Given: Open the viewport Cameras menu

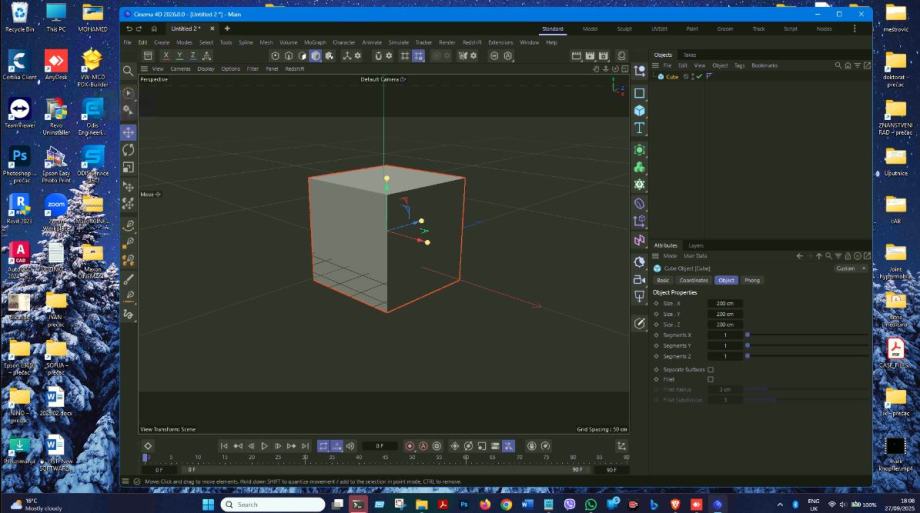Looking at the screenshot, I should [180, 69].
